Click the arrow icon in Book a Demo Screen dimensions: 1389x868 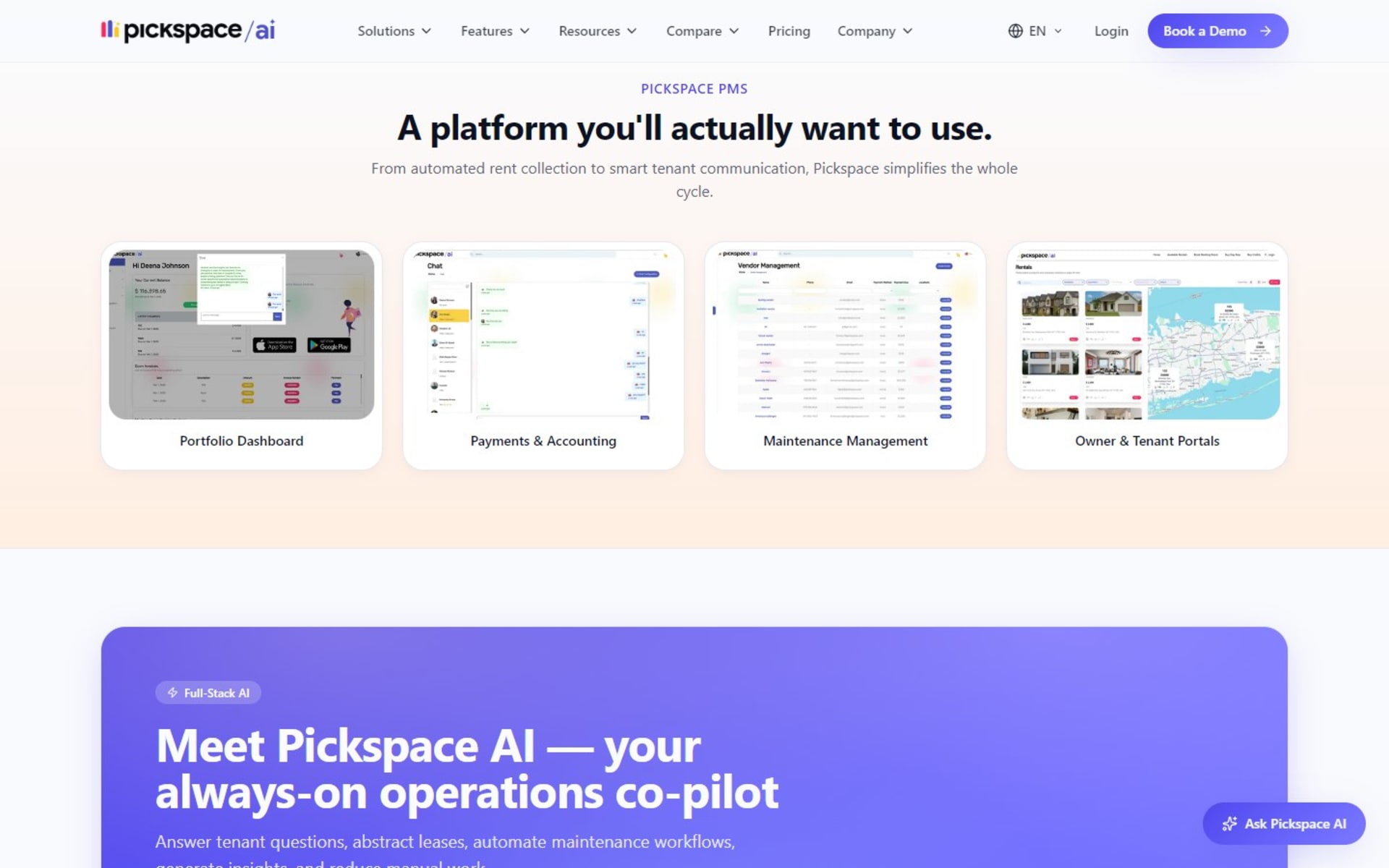[1265, 31]
